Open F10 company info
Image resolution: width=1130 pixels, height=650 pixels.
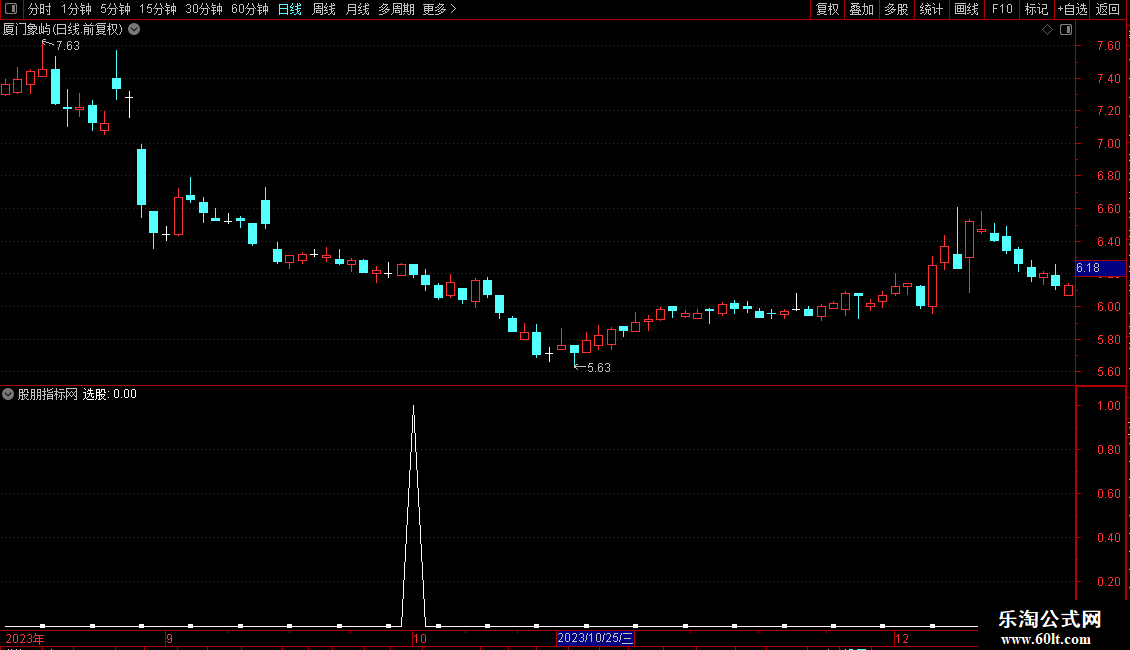pos(1002,9)
